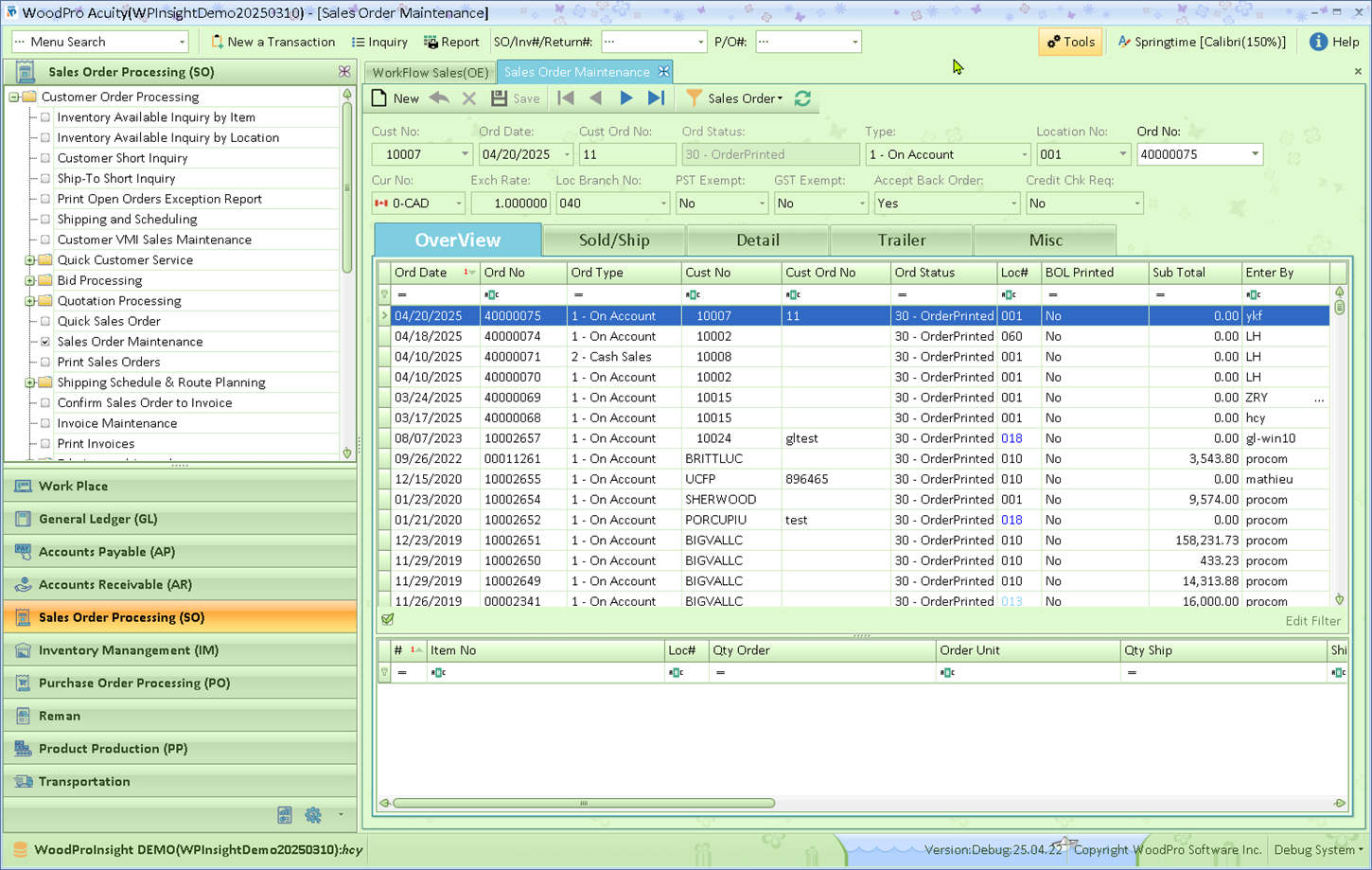The image size is (1372, 870).
Task: Click the Help info icon
Action: coord(1318,42)
